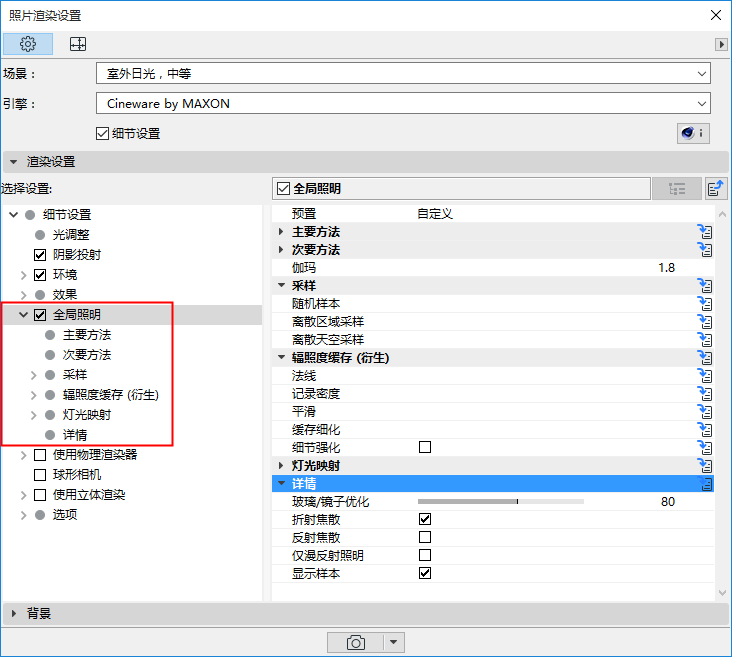Collapse 全局照明 tree node

pos(23,315)
